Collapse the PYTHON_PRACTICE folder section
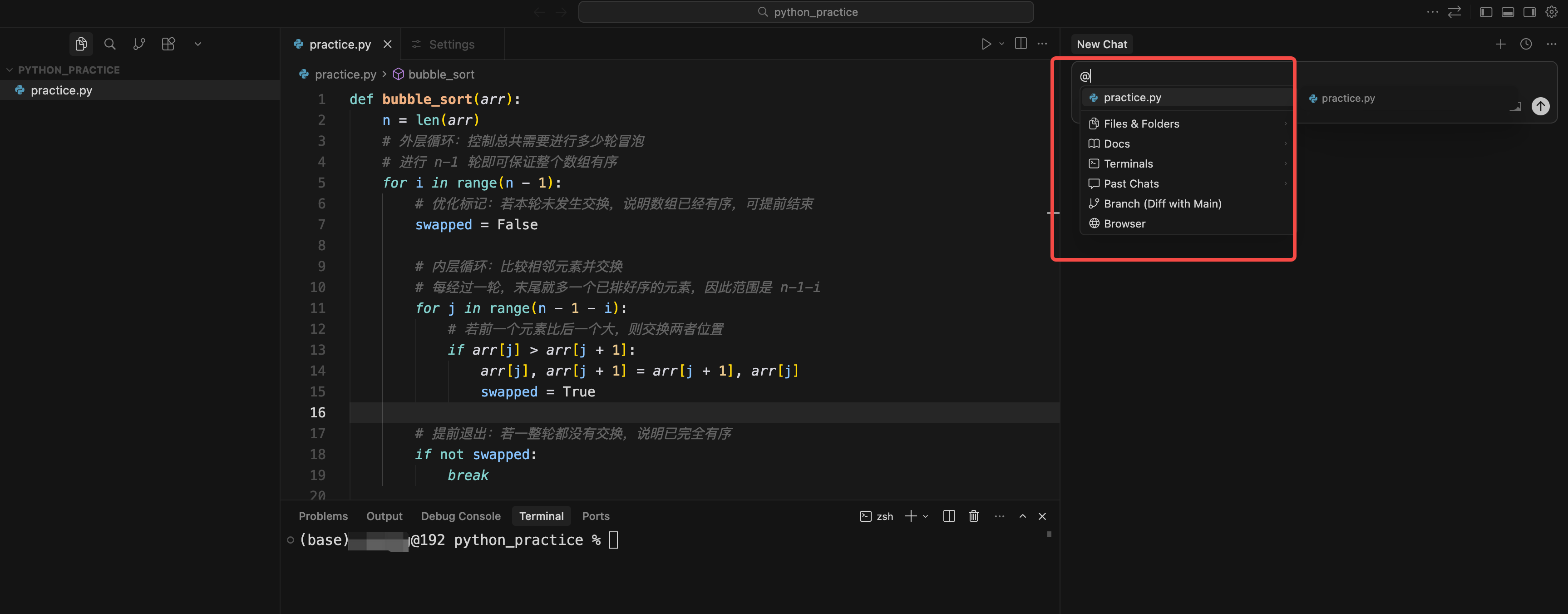The height and width of the screenshot is (614, 1568). point(68,70)
